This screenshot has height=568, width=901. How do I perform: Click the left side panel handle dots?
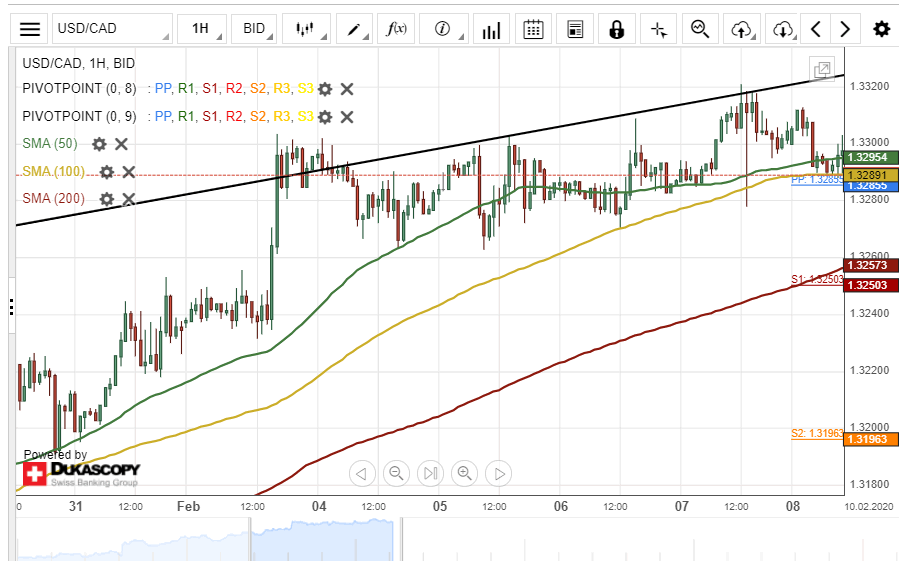pyautogui.click(x=11, y=307)
